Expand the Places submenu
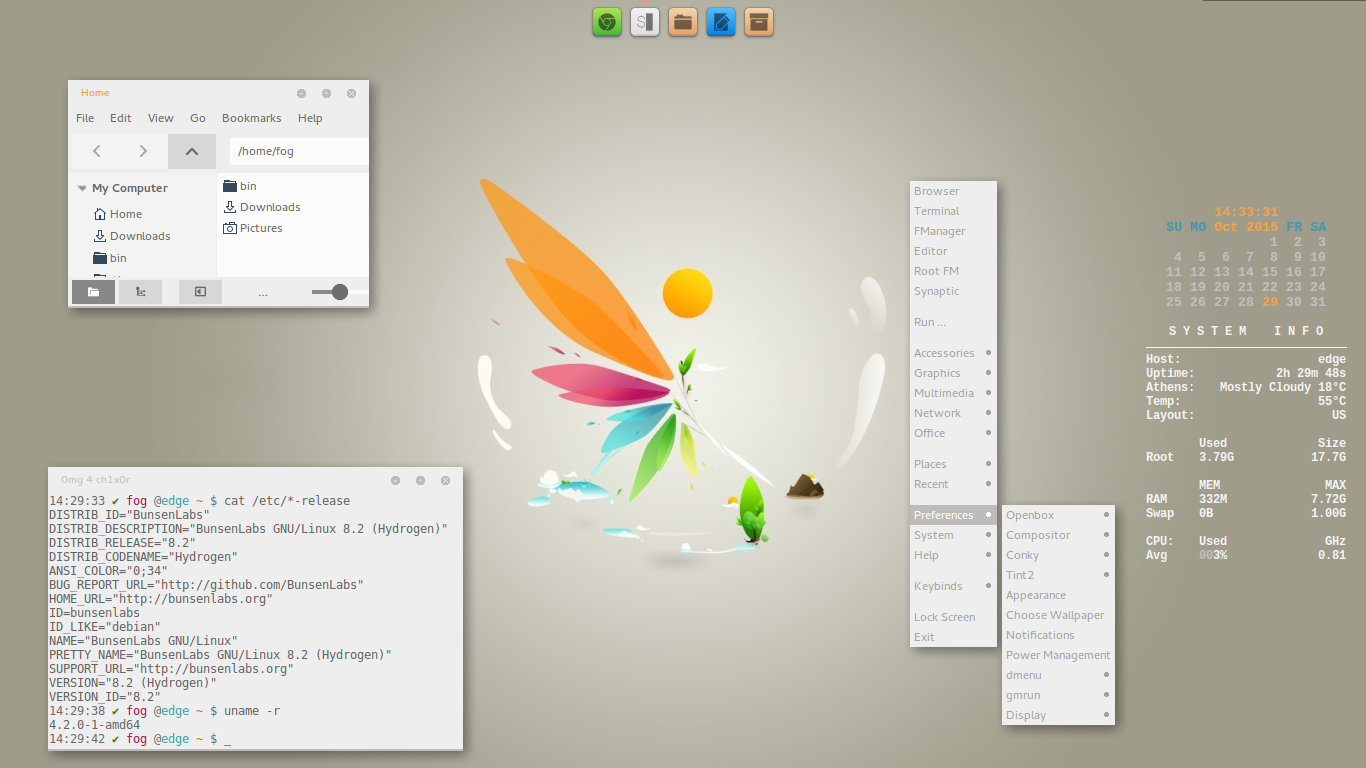The width and height of the screenshot is (1366, 768). 953,464
